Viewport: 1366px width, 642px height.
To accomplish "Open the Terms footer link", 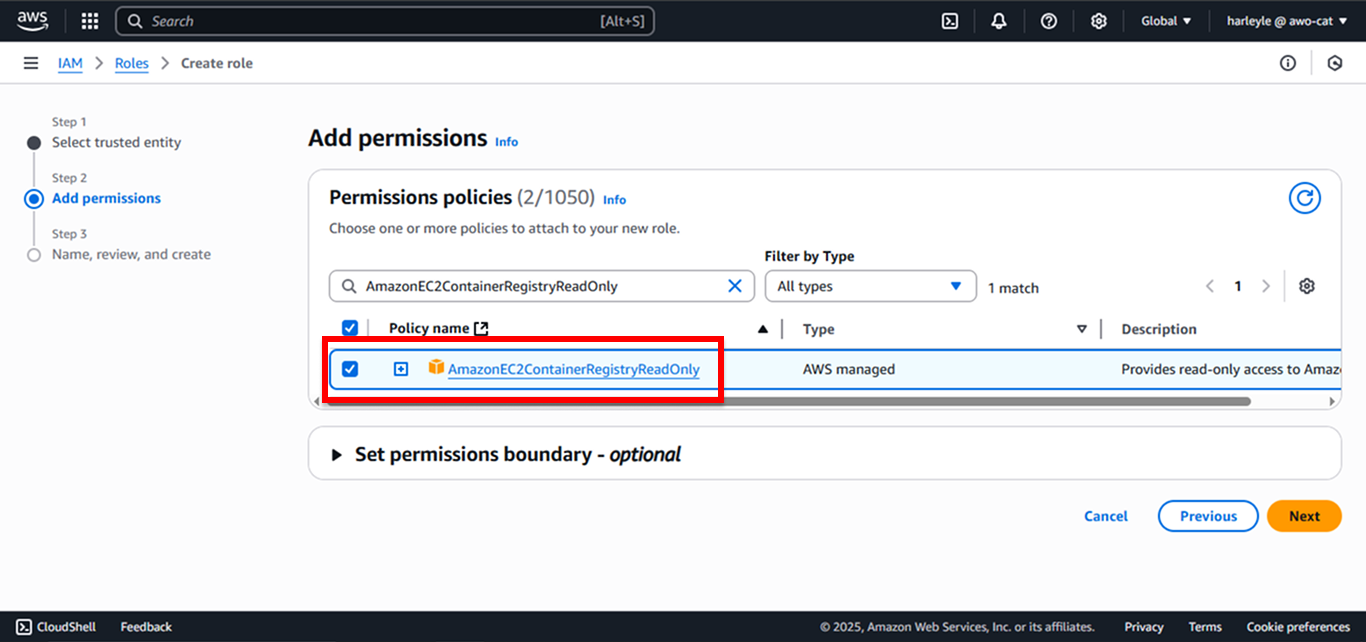I will point(1205,627).
